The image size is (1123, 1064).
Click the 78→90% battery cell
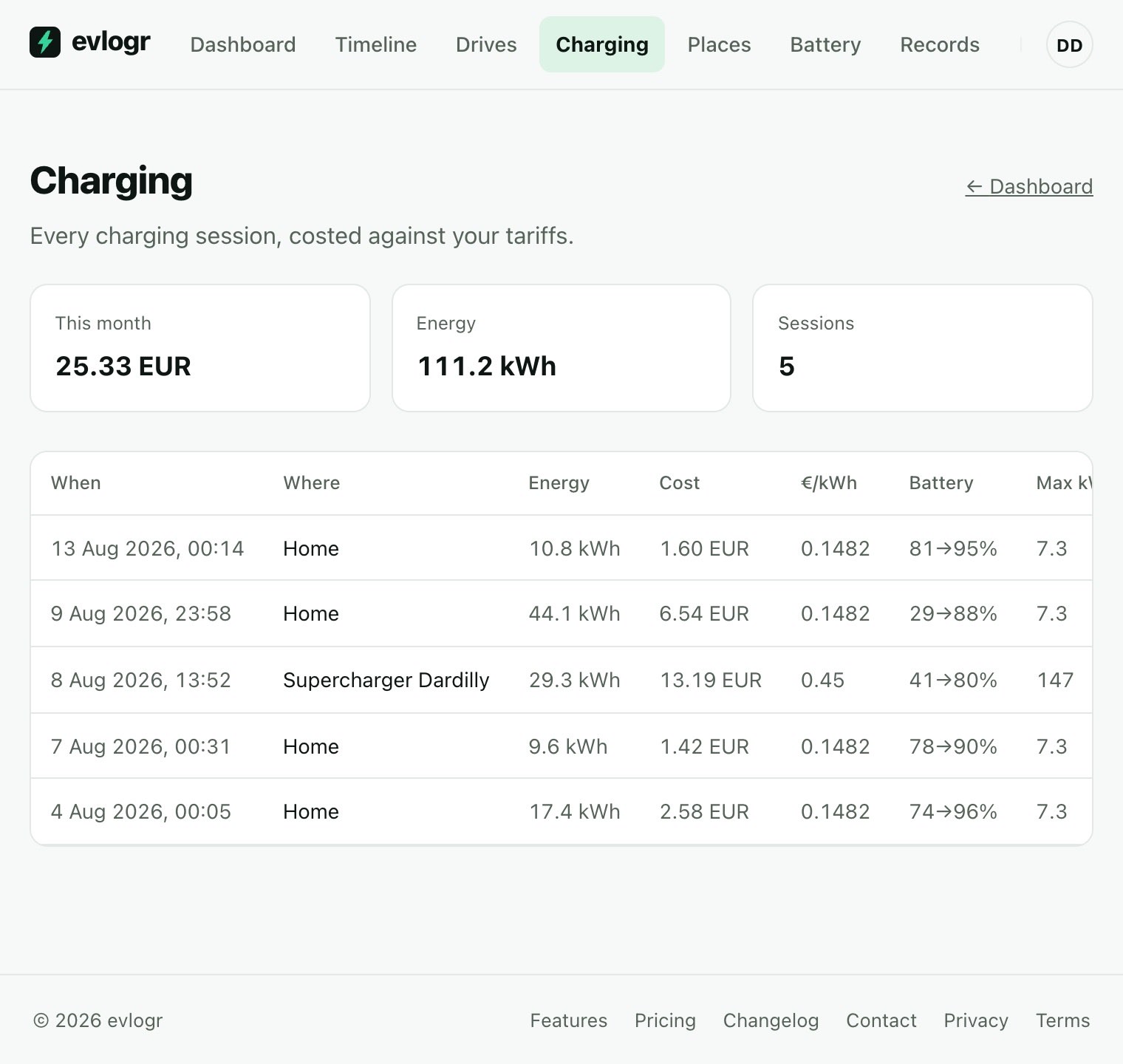click(953, 746)
